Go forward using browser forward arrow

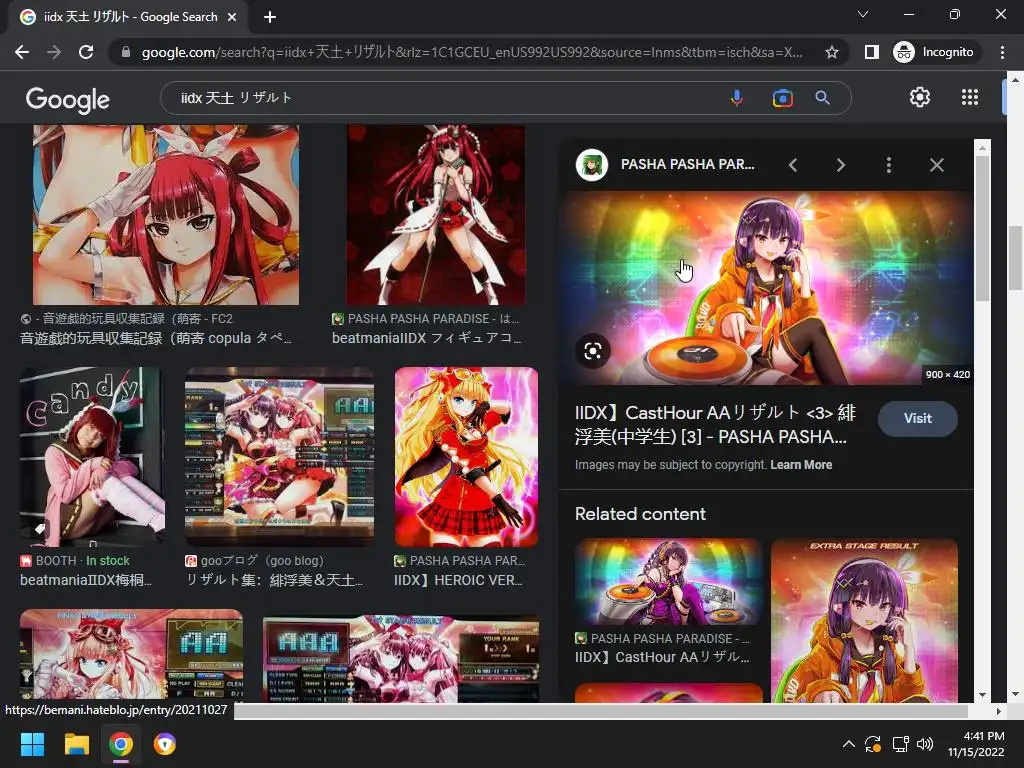pos(54,52)
